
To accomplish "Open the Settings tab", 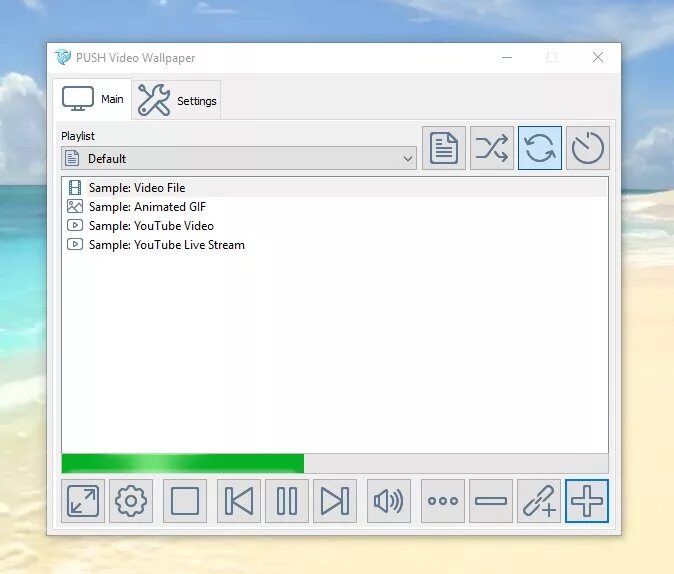I will [176, 100].
